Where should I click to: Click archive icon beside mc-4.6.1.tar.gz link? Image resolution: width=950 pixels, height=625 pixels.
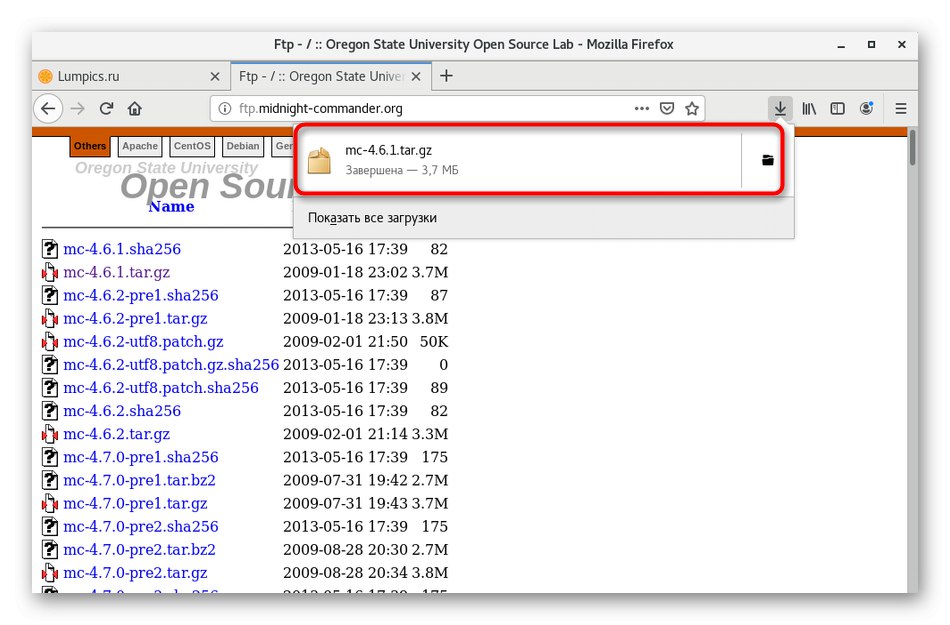click(50, 273)
